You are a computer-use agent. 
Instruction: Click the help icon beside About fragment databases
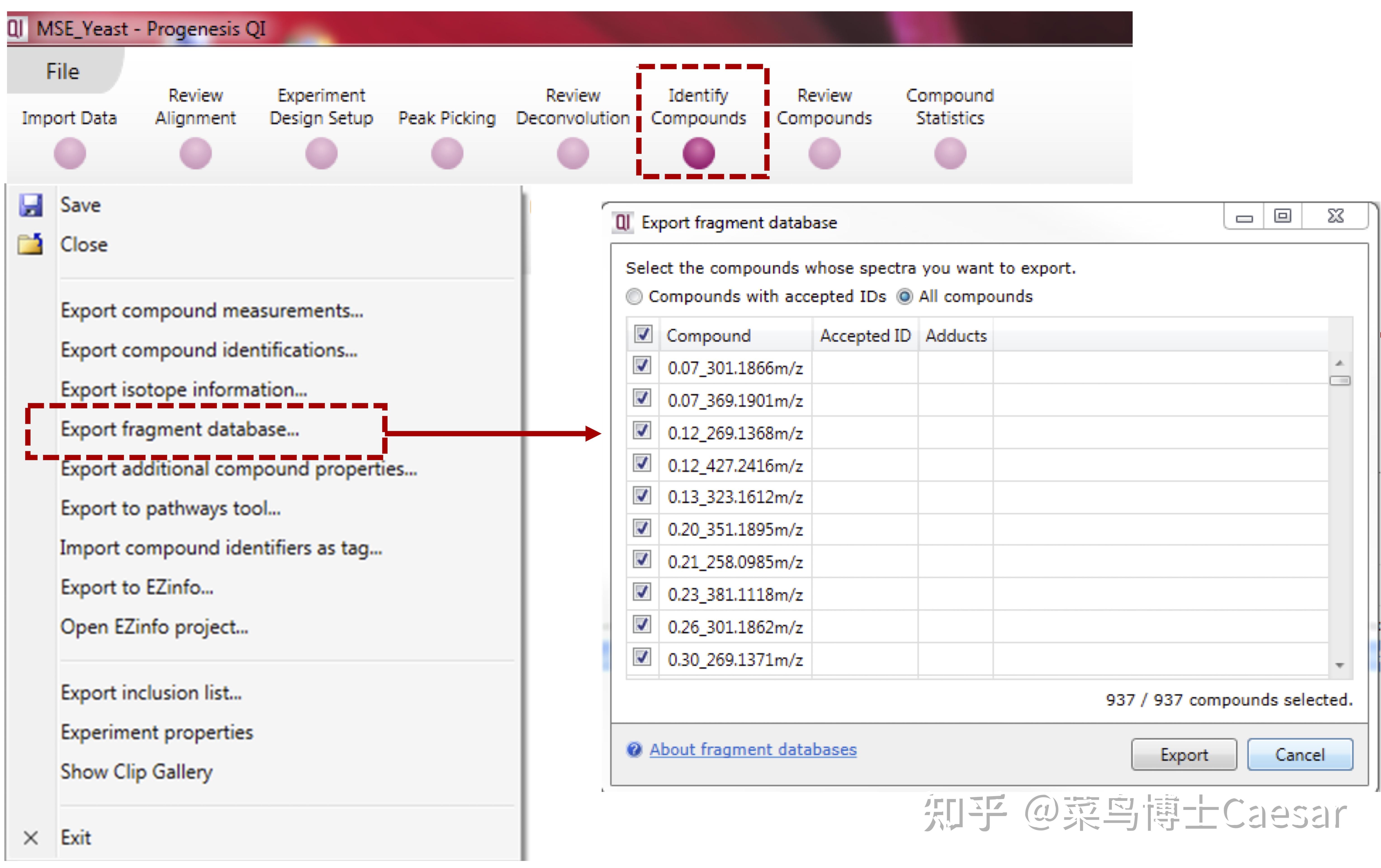[634, 749]
